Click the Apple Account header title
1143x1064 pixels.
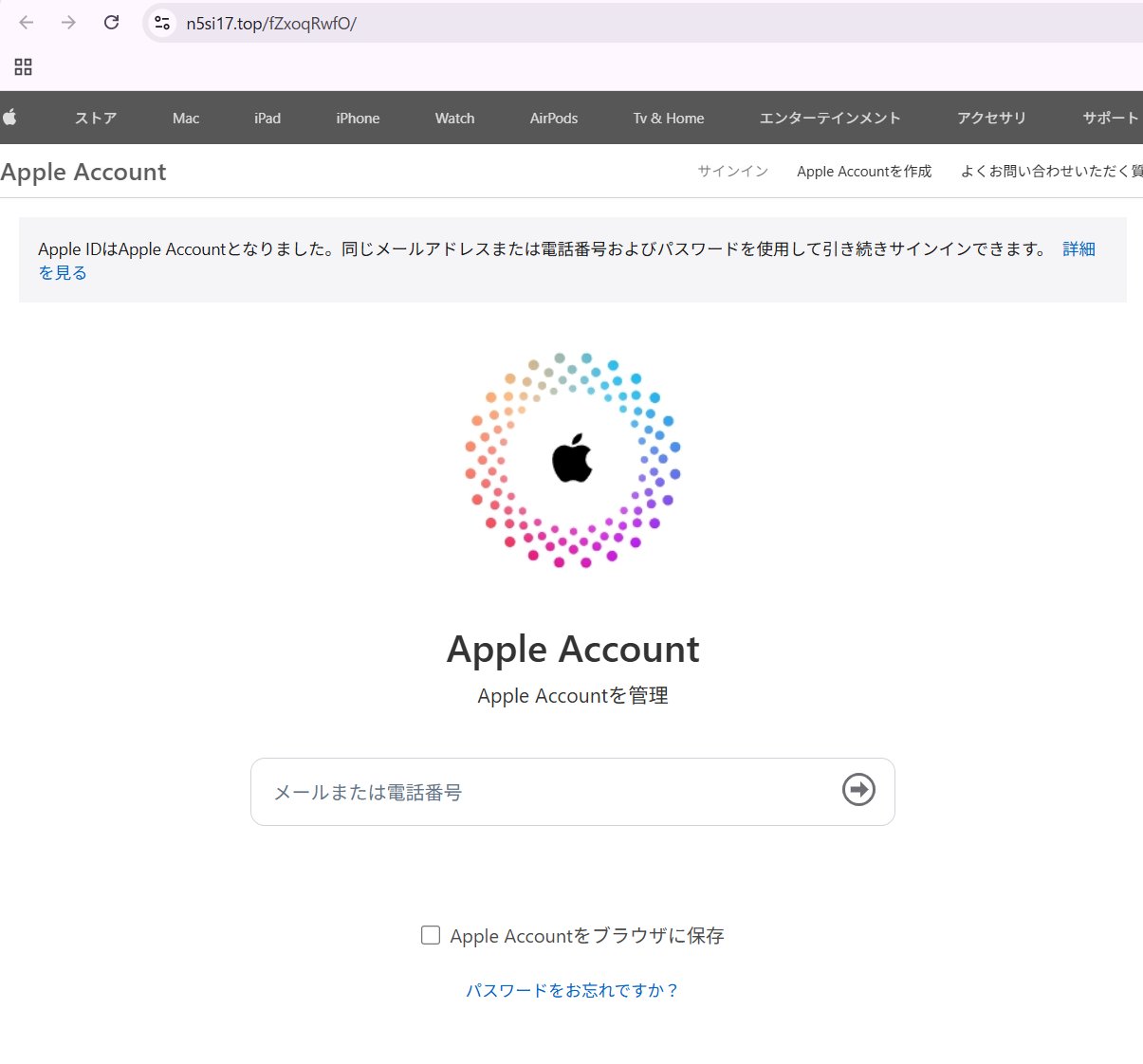click(83, 172)
